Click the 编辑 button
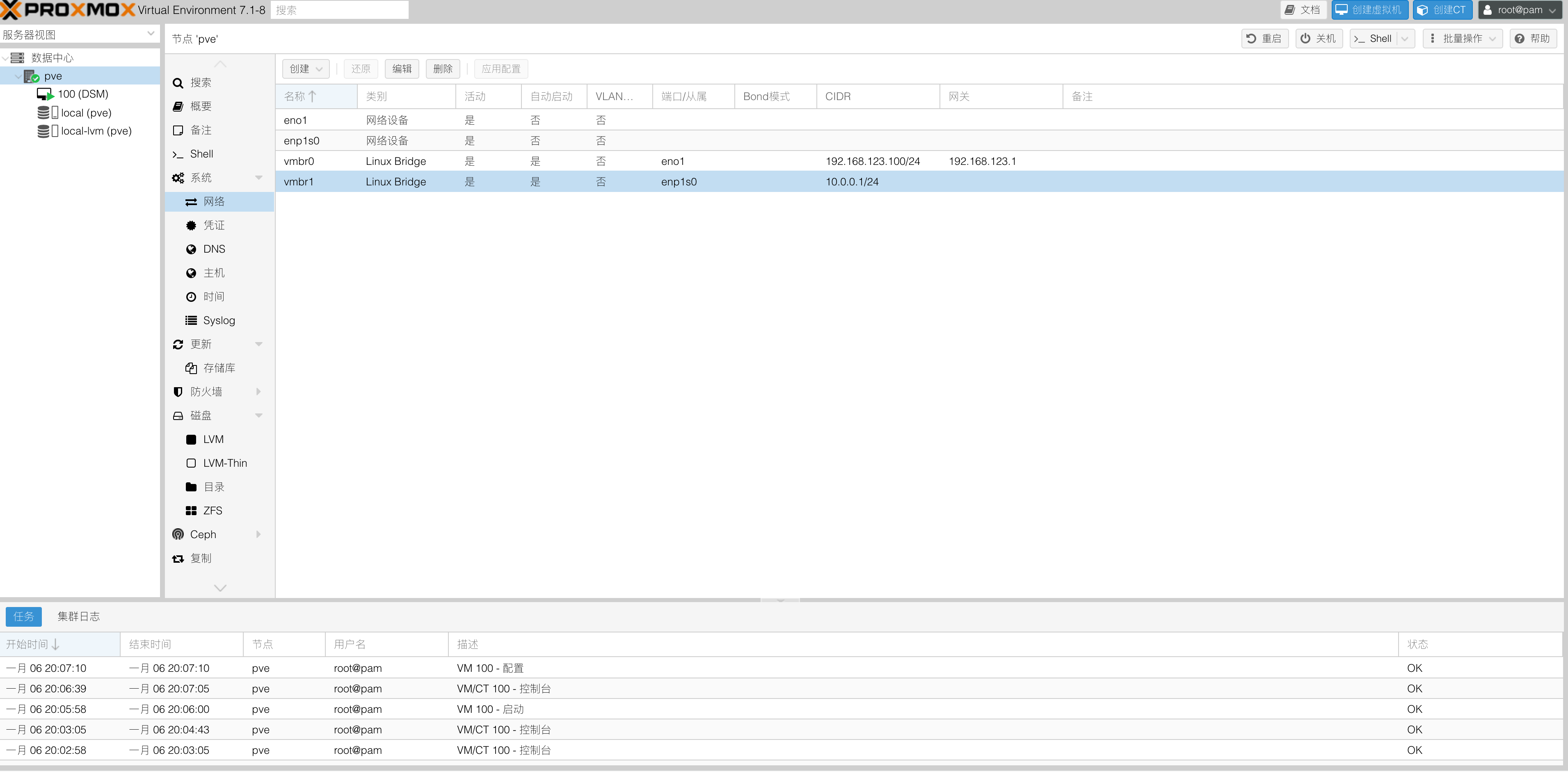The image size is (1568, 776). pyautogui.click(x=402, y=69)
